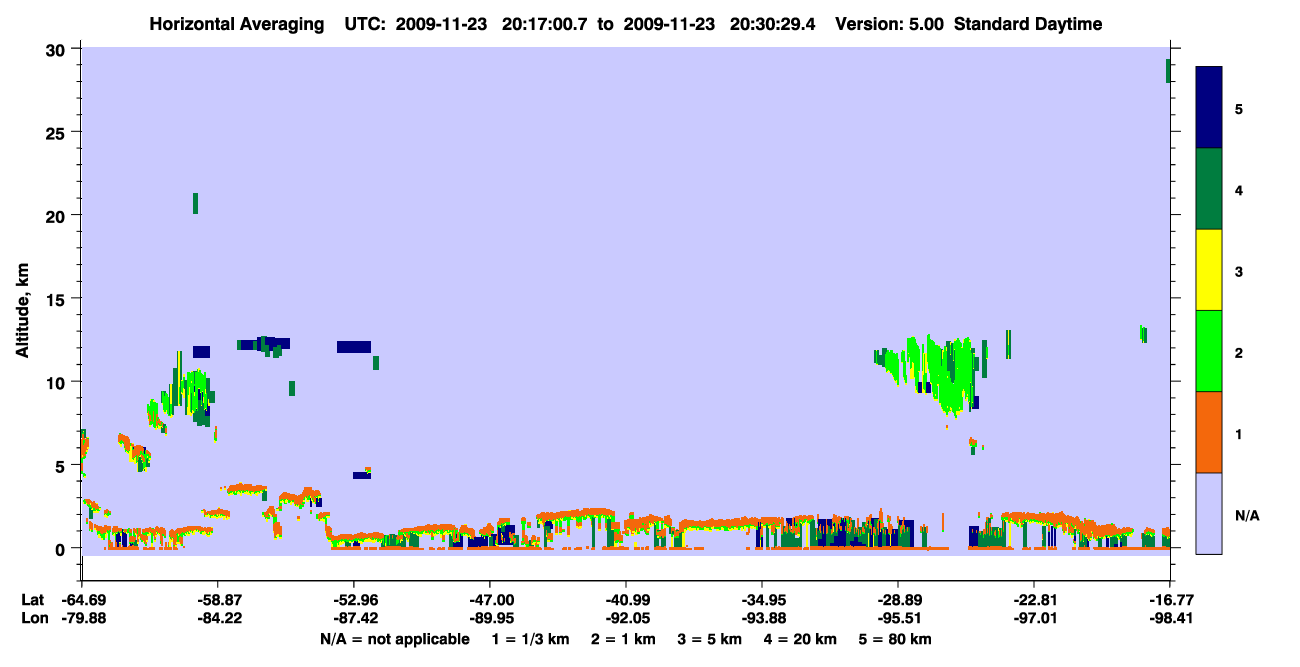Click the bright green colorbar segment labeled 2

click(x=1209, y=351)
